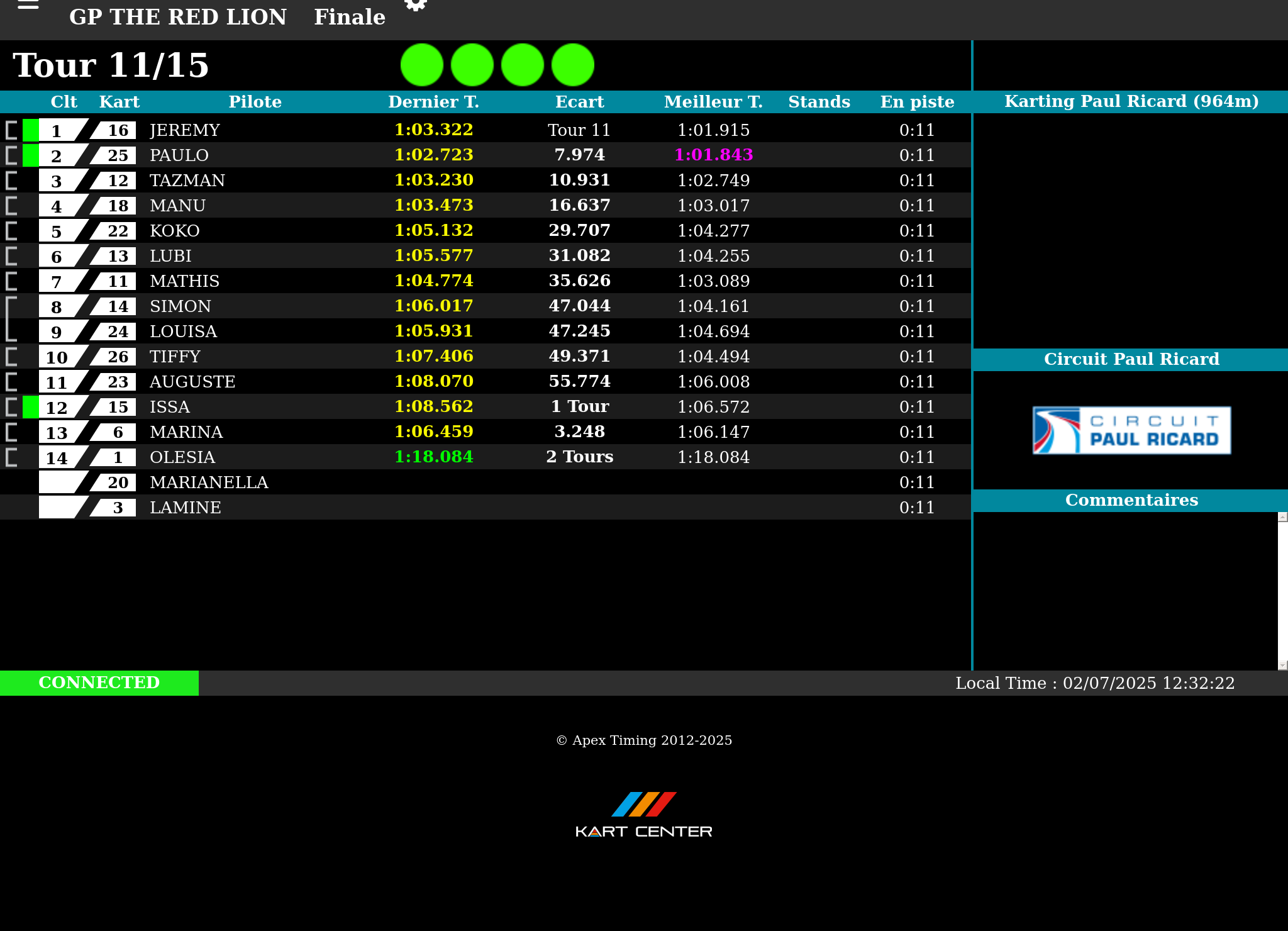Click the first green status light
The width and height of the screenshot is (1288, 931).
point(421,65)
